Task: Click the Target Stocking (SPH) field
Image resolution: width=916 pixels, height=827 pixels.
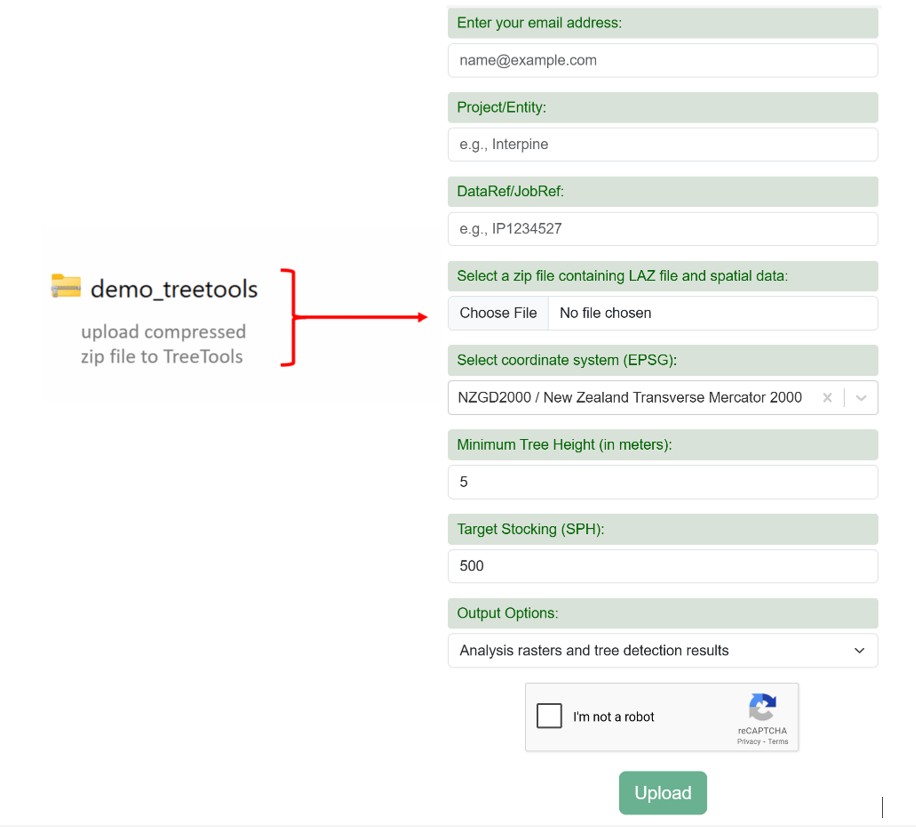Action: pos(662,566)
